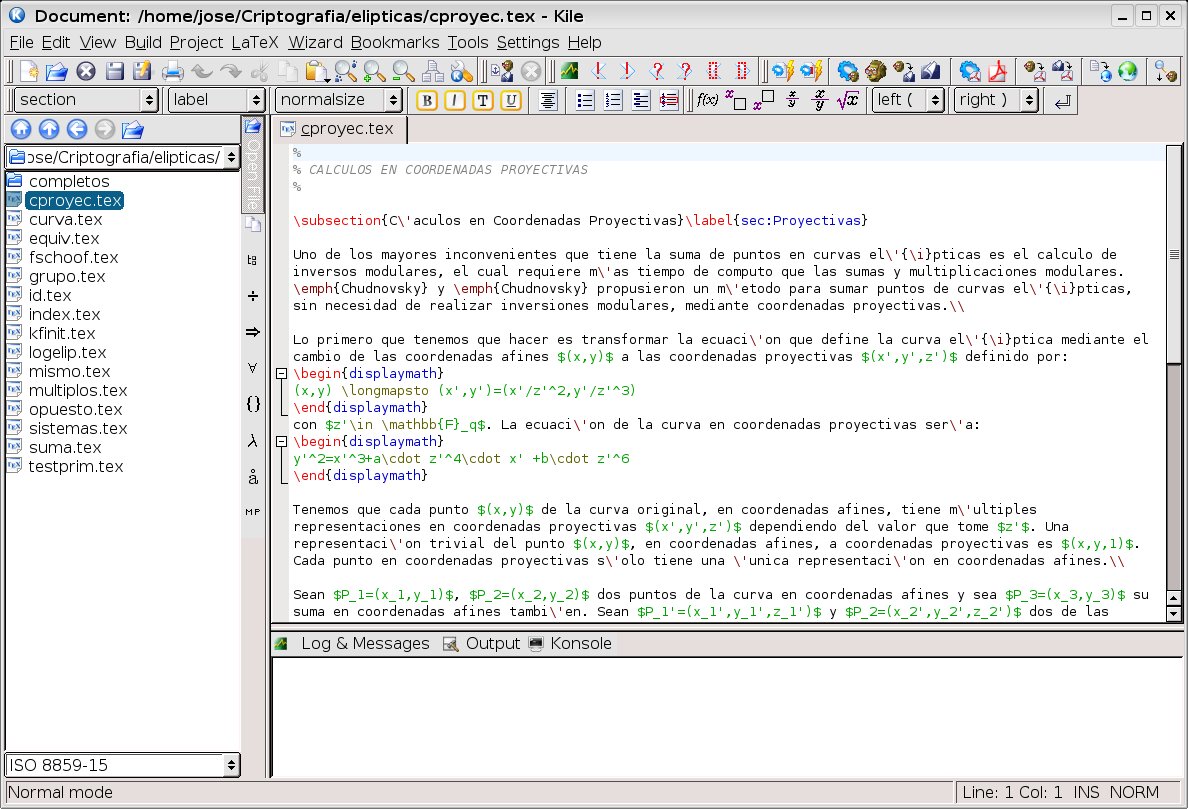Toggle italic formatting button
The width and height of the screenshot is (1188, 809).
455,100
